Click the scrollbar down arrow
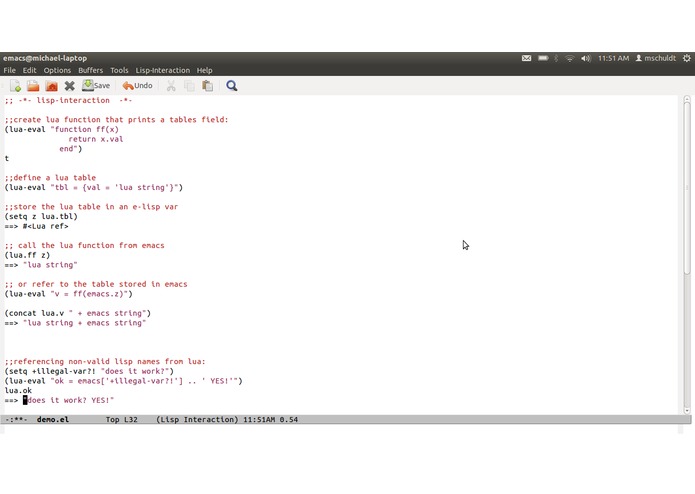This screenshot has height=494, width=695. (687, 411)
